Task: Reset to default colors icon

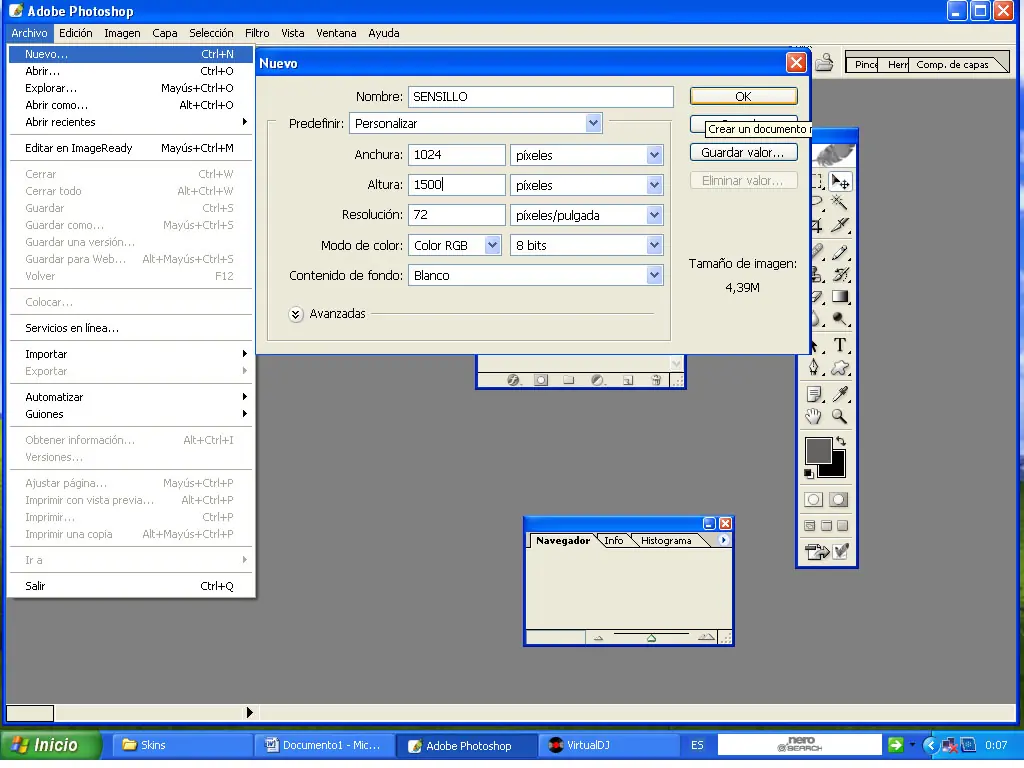Action: [809, 473]
